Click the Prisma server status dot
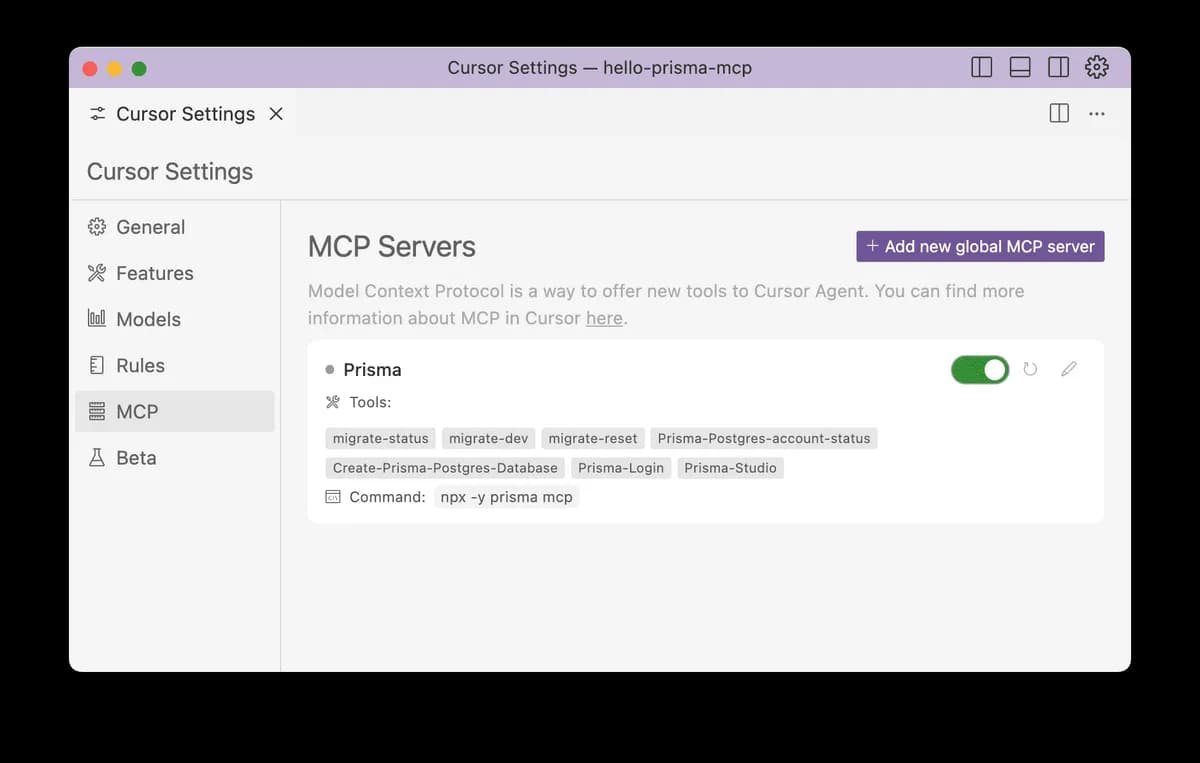Image resolution: width=1200 pixels, height=763 pixels. coord(330,370)
